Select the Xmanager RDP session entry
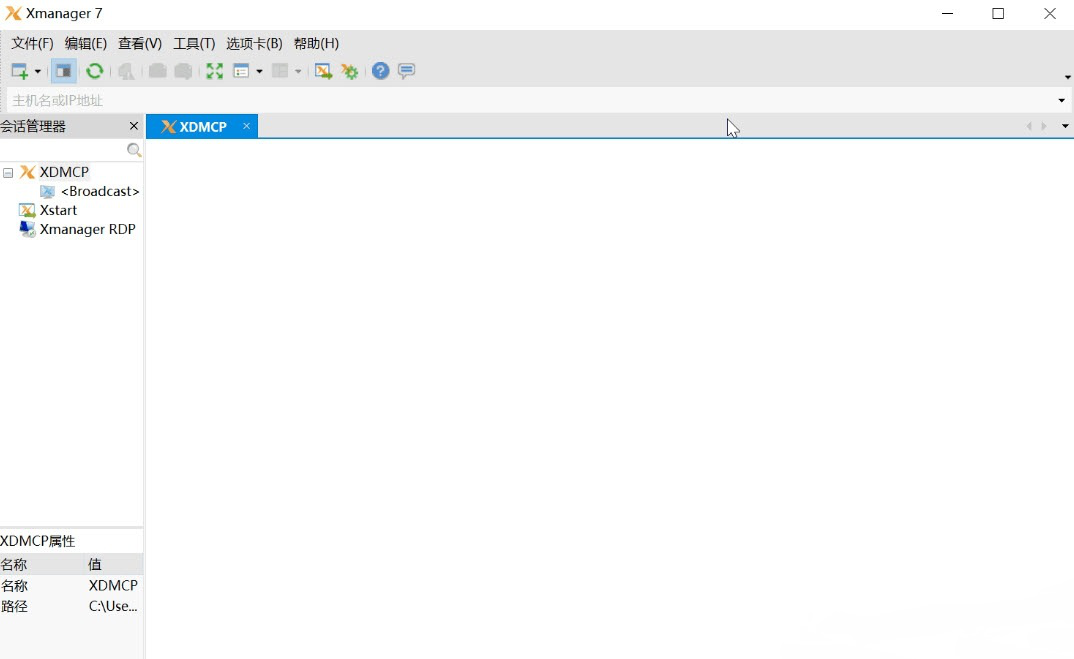This screenshot has width=1074, height=659. point(87,229)
